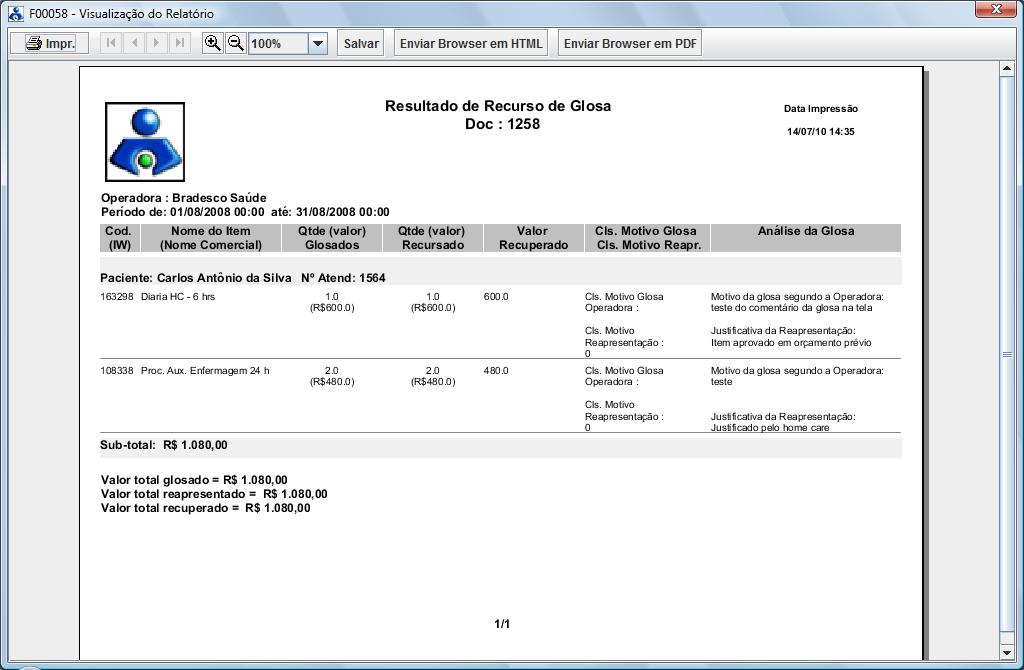Click 'Valor total glosado' line
This screenshot has width=1024, height=670.
pos(194,480)
